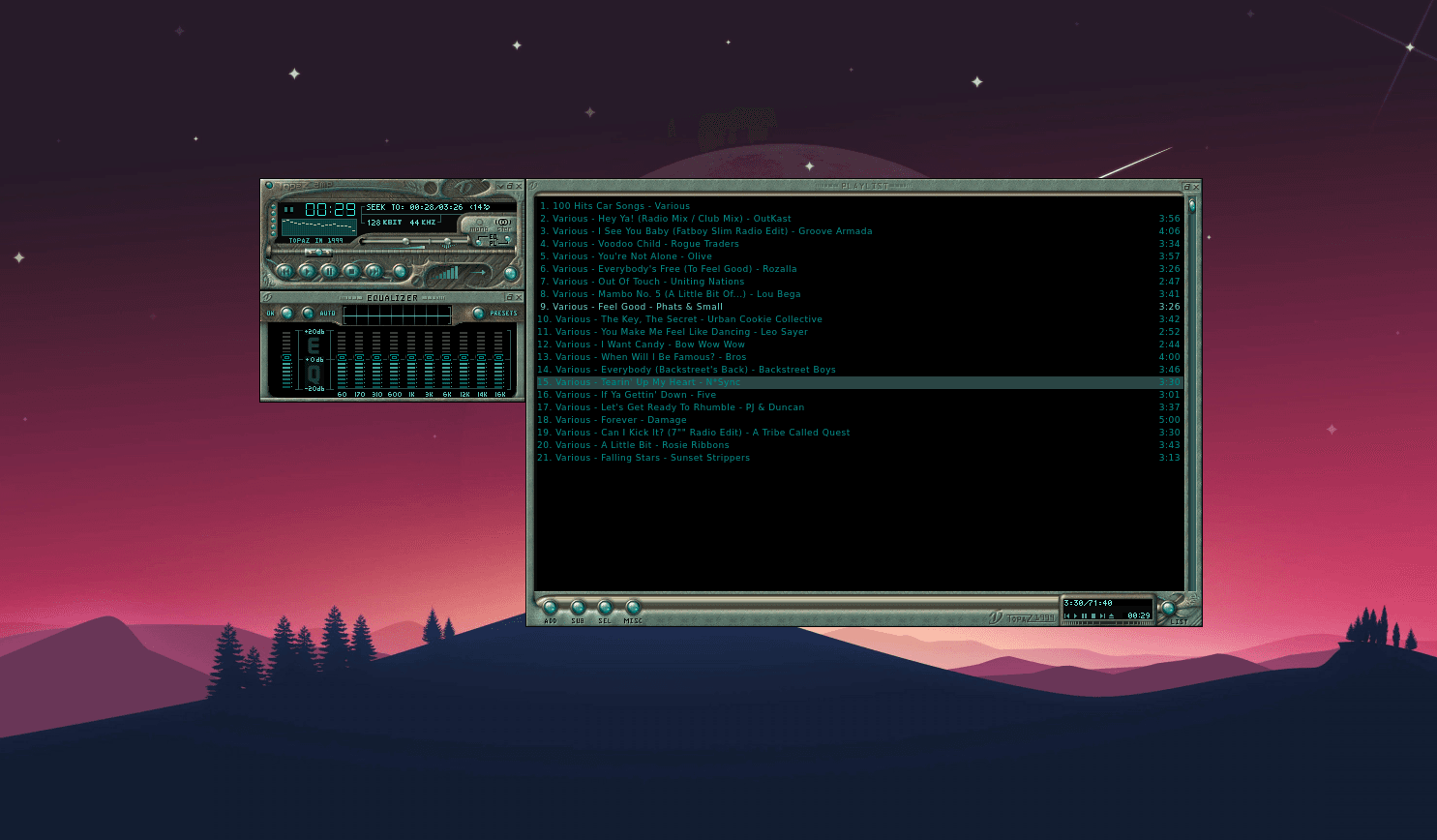The image size is (1437, 840).
Task: Open options via top clutterbar dot
Action: pyautogui.click(x=273, y=207)
